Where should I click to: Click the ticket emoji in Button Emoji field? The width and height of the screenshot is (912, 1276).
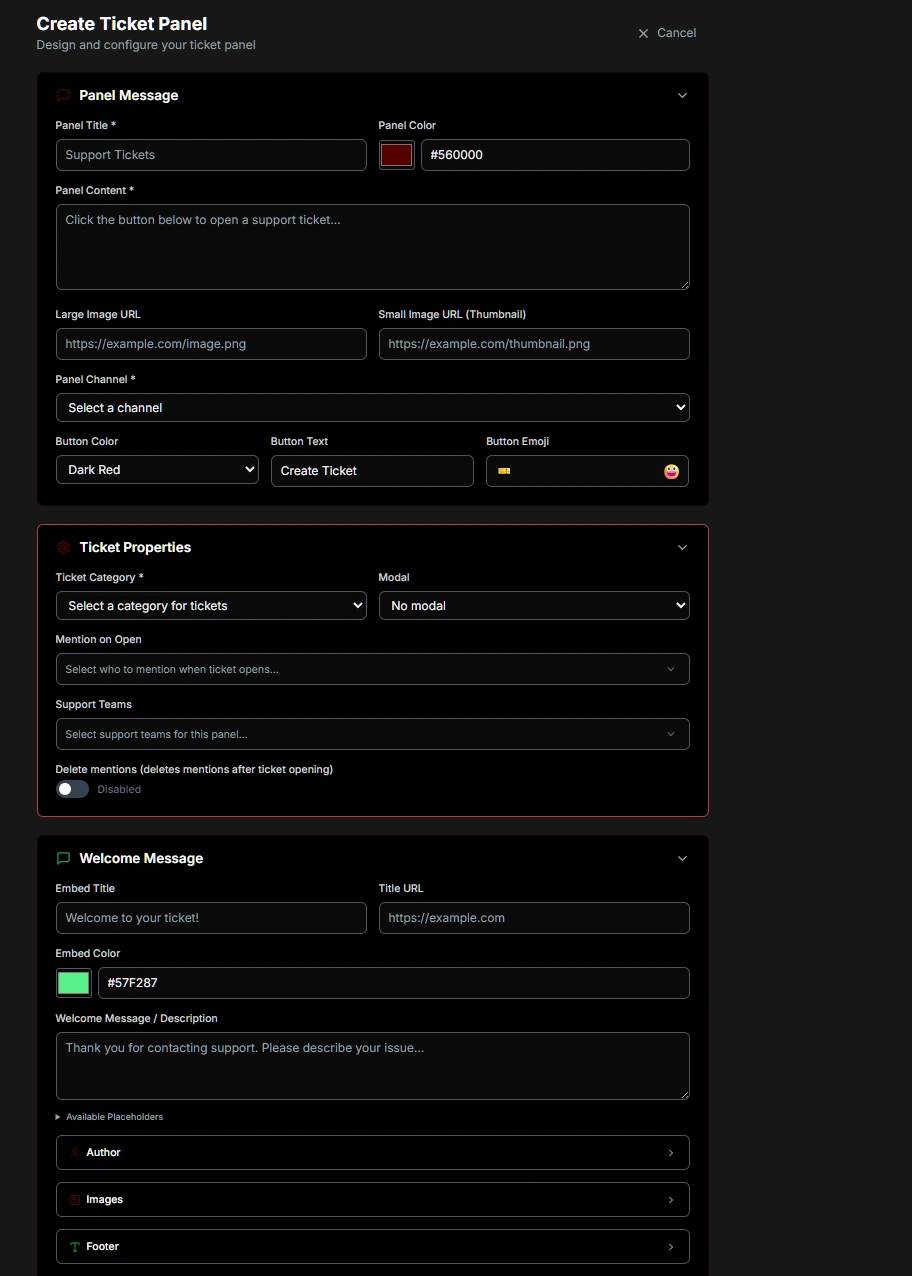point(502,470)
